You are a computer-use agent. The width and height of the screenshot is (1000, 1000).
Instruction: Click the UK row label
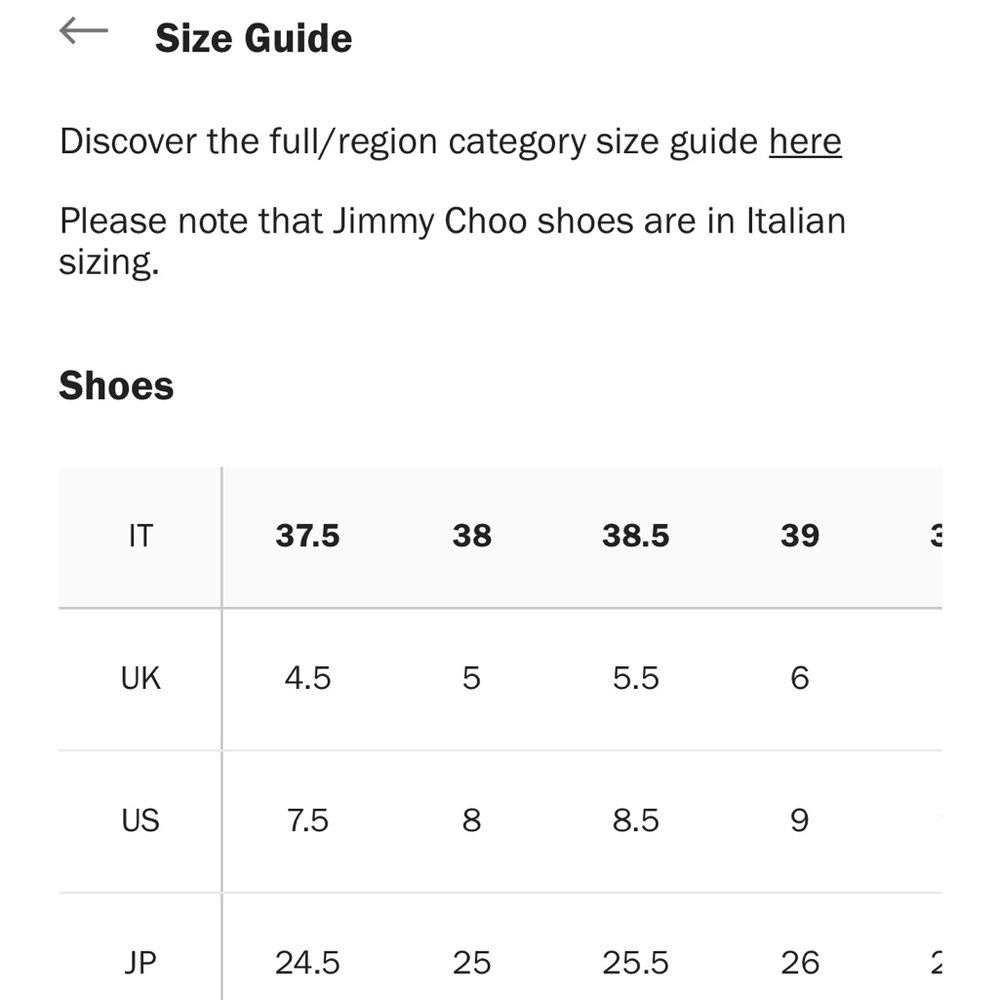140,678
